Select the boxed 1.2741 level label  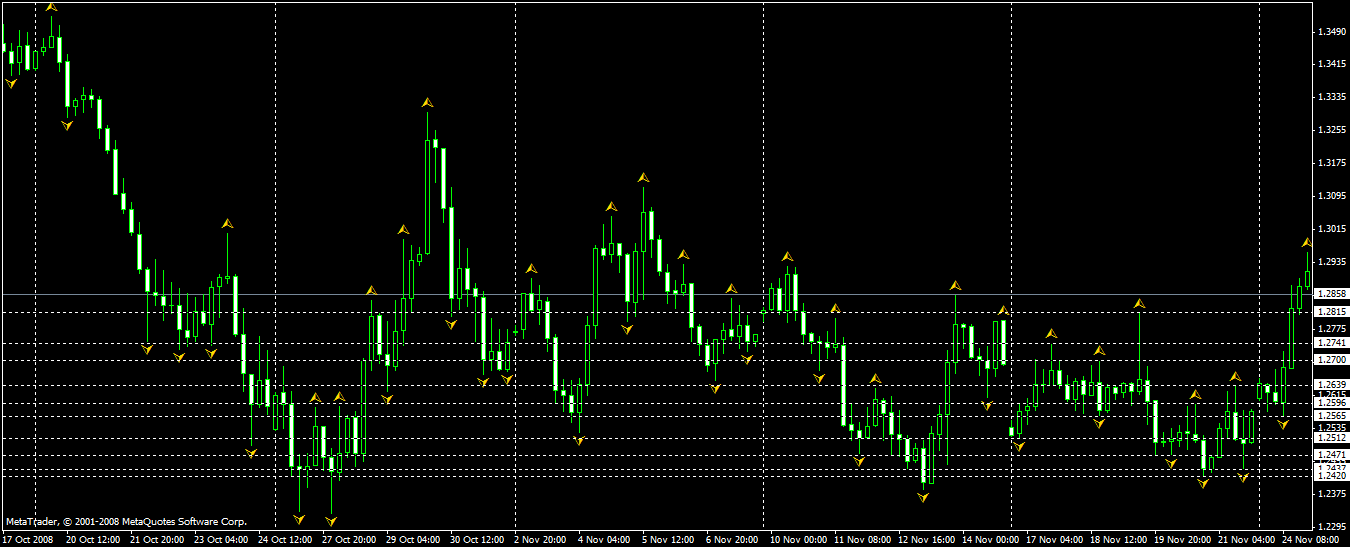(1331, 343)
